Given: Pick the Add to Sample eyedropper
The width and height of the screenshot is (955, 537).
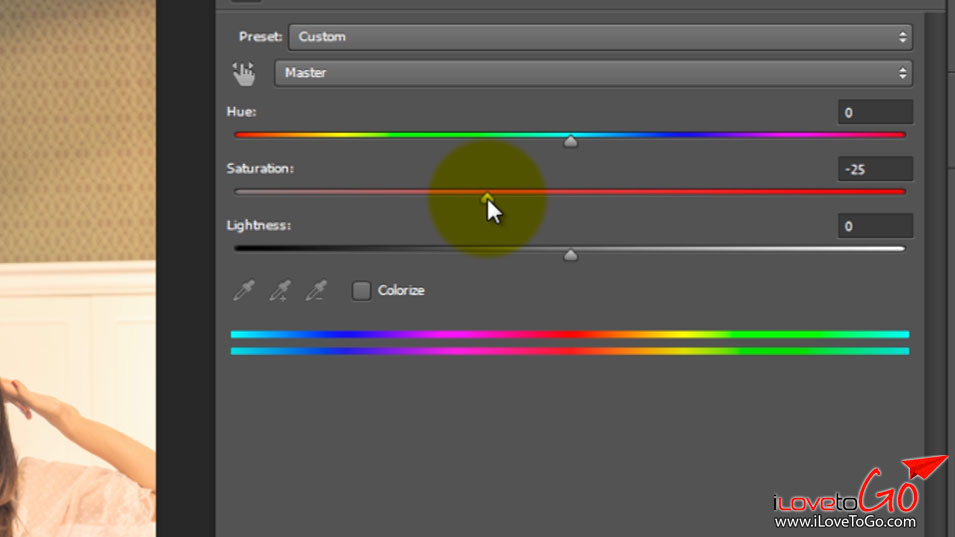Looking at the screenshot, I should point(280,290).
